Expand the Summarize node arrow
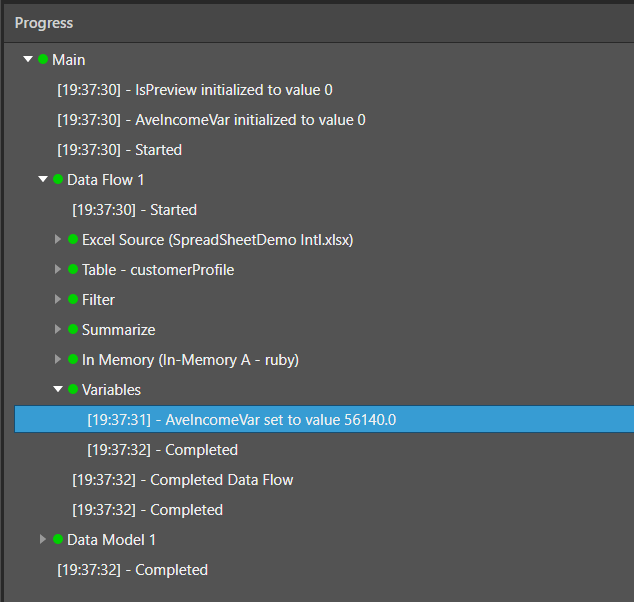Screen dimensions: 634x602 tap(58, 330)
